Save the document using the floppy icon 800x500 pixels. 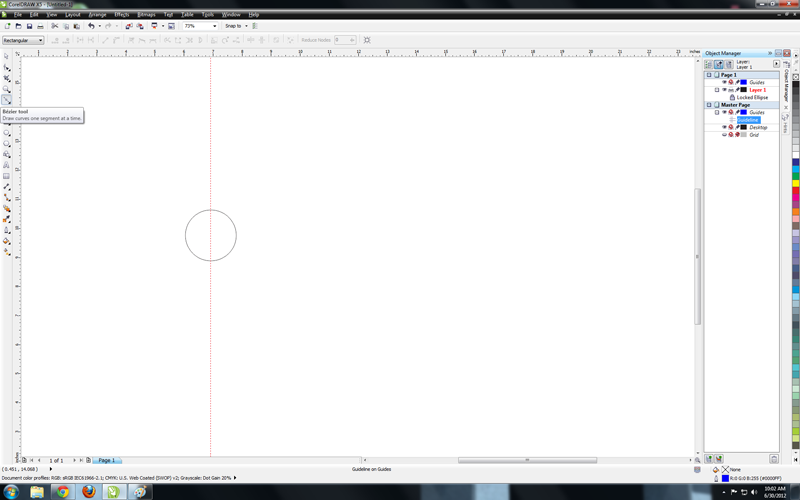29,26
